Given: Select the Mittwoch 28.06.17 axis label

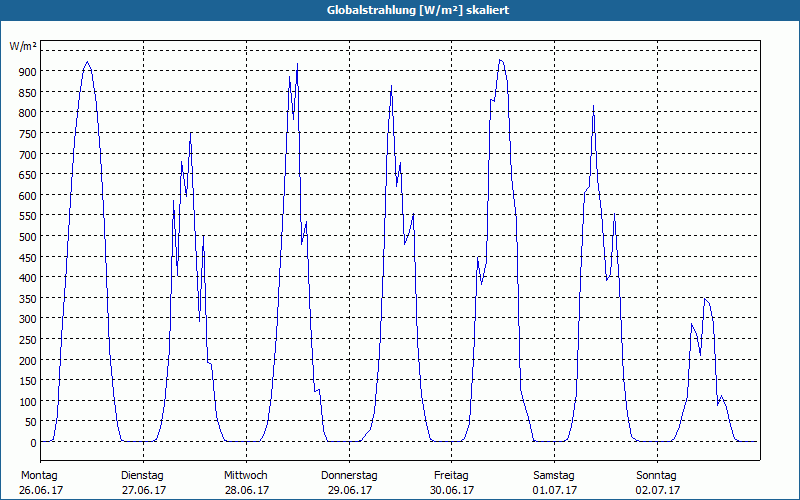Looking at the screenshot, I should [246, 483].
